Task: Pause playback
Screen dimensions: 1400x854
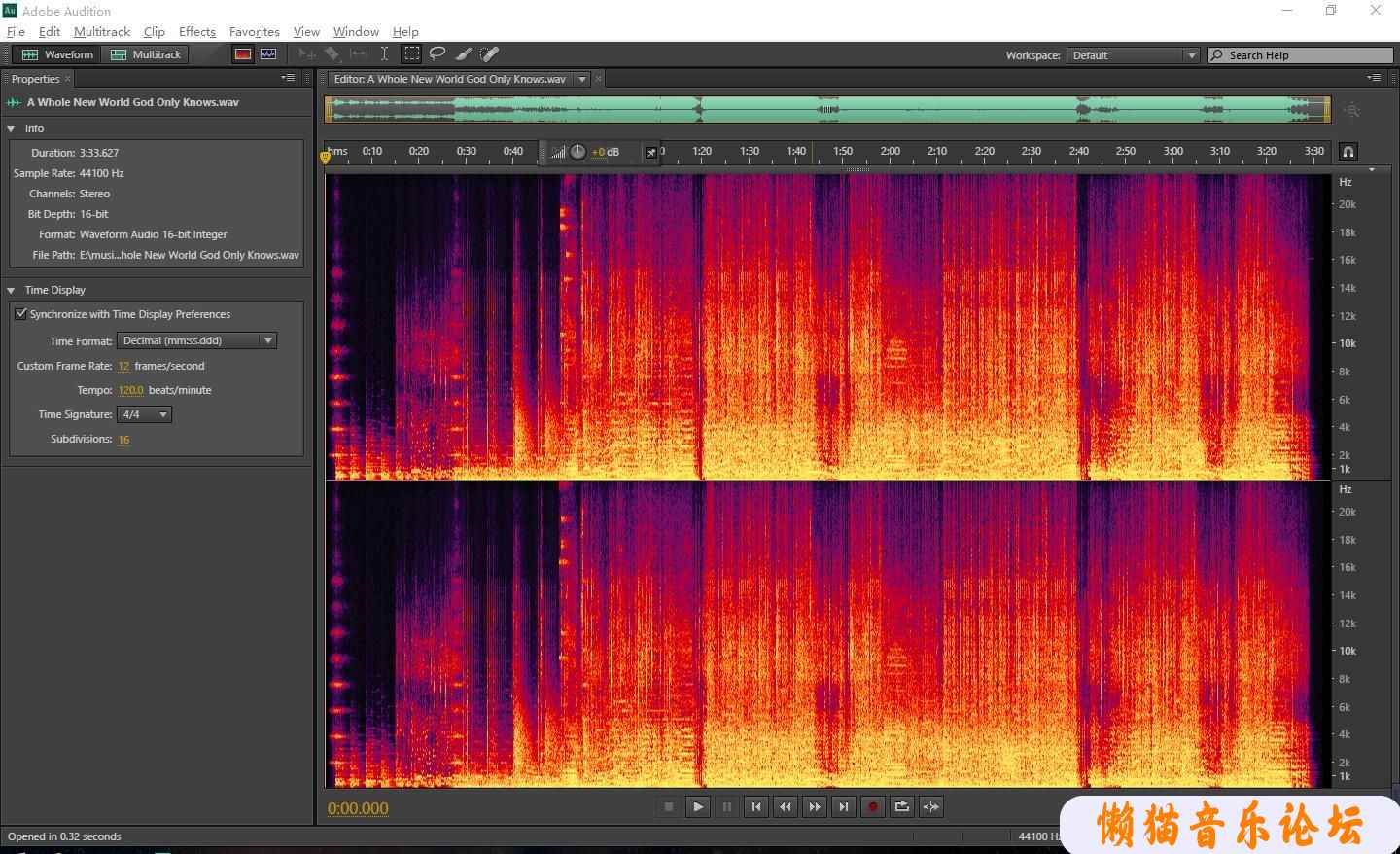Action: point(726,806)
